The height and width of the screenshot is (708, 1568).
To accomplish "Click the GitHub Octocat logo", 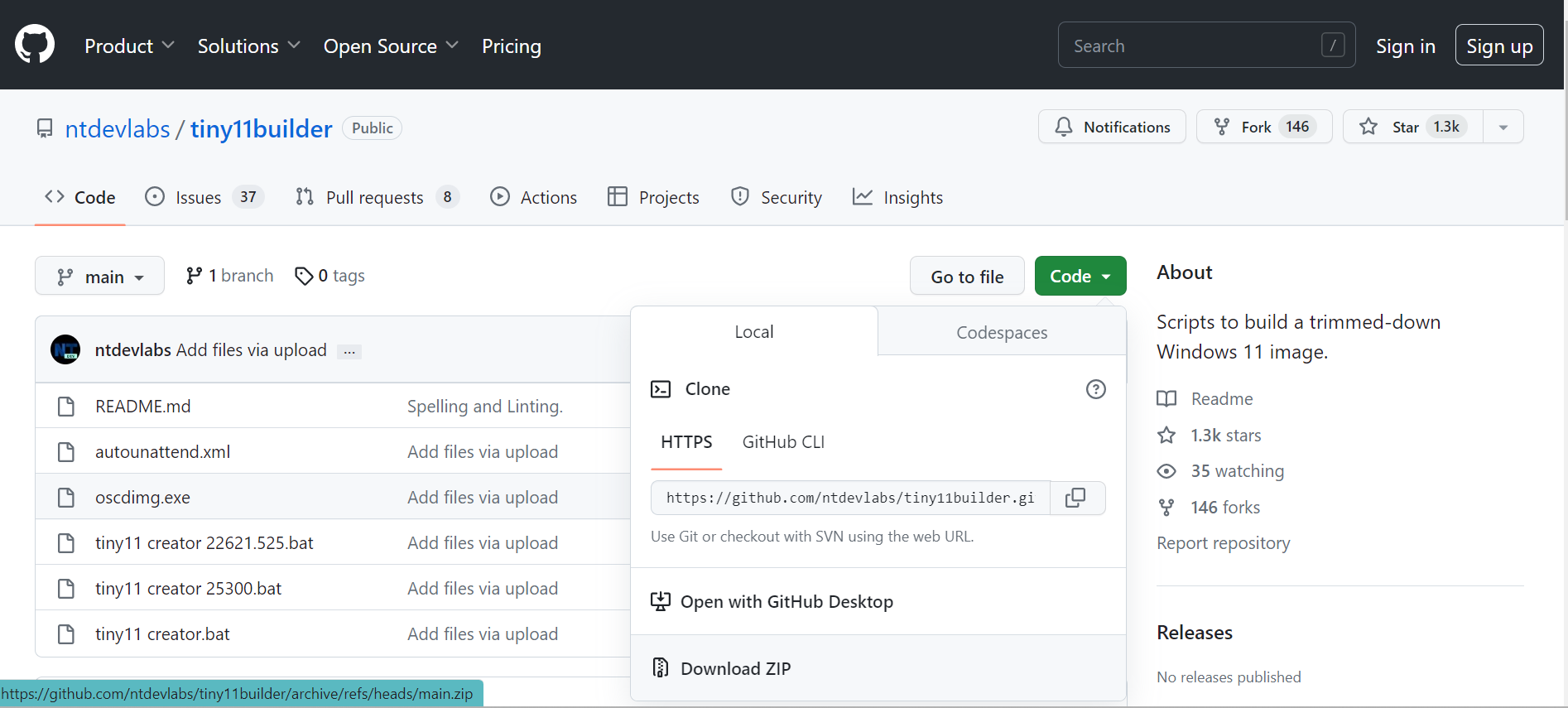I will [x=35, y=45].
